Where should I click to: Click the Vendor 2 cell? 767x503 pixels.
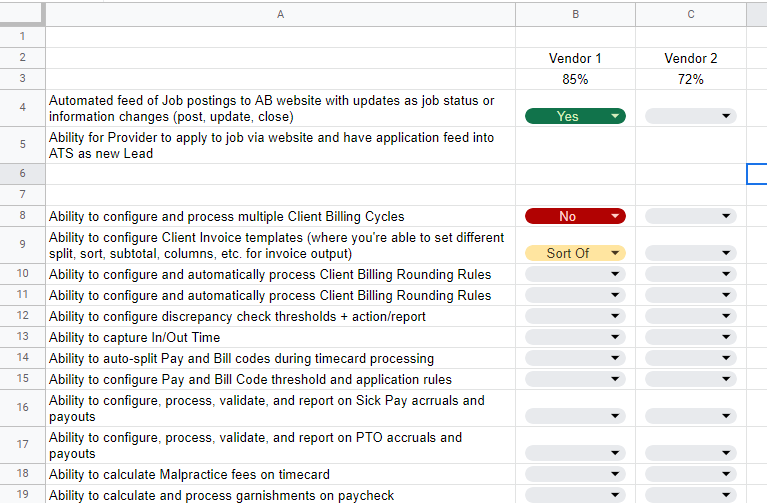691,58
